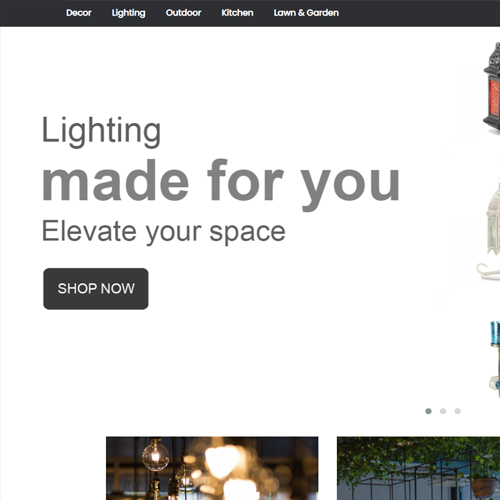Select Lighting in the navigation bar
500x500 pixels.
tap(128, 13)
